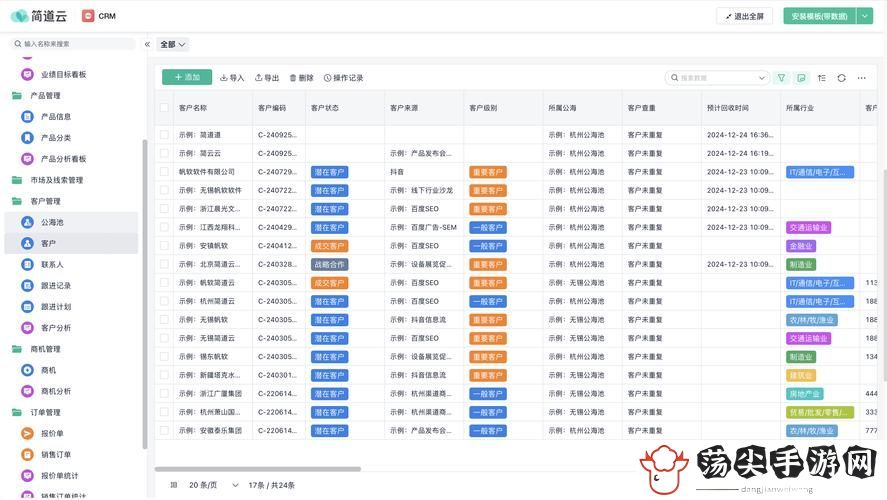
Task: Select 客户 in the sidebar
Action: pos(71,243)
